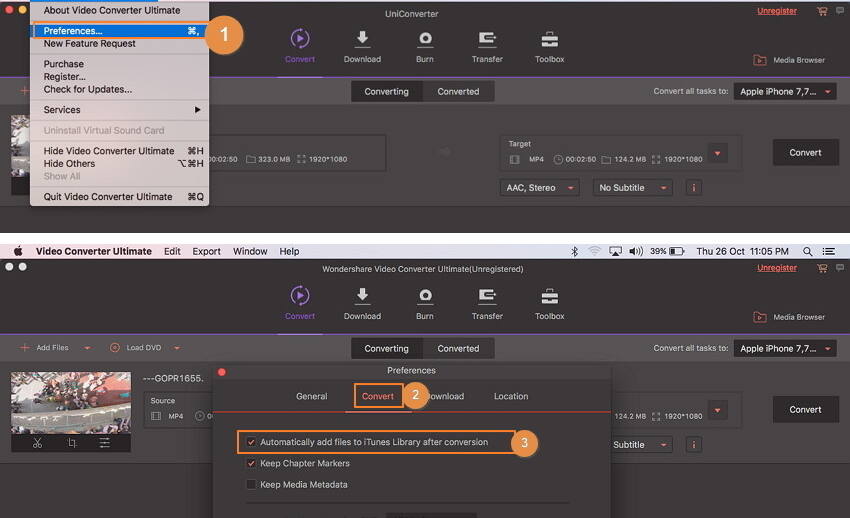The width and height of the screenshot is (850, 518).
Task: Open the Apple menu
Action: click(18, 251)
